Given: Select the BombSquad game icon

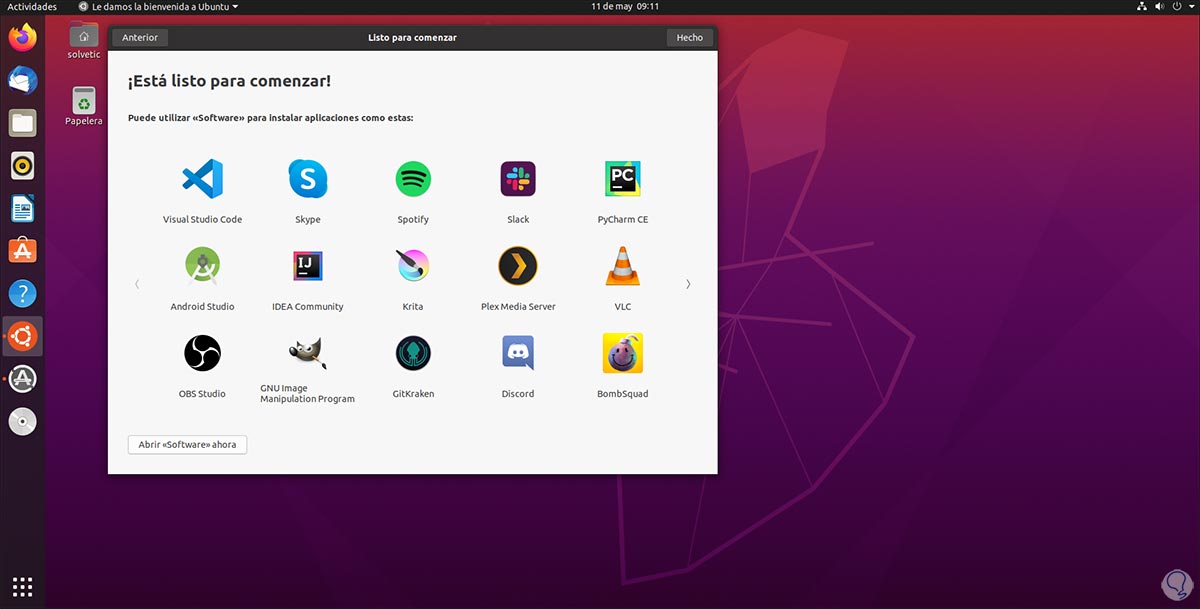Looking at the screenshot, I should point(623,353).
